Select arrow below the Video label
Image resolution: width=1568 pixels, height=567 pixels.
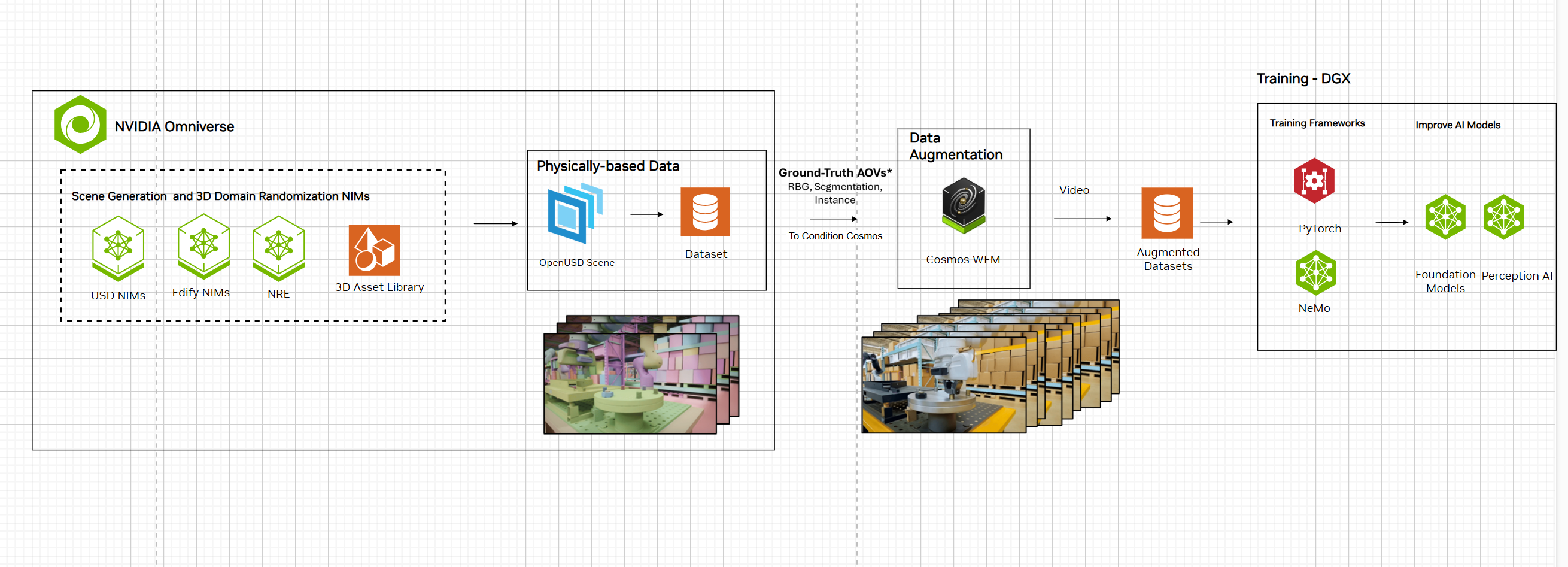[1082, 219]
